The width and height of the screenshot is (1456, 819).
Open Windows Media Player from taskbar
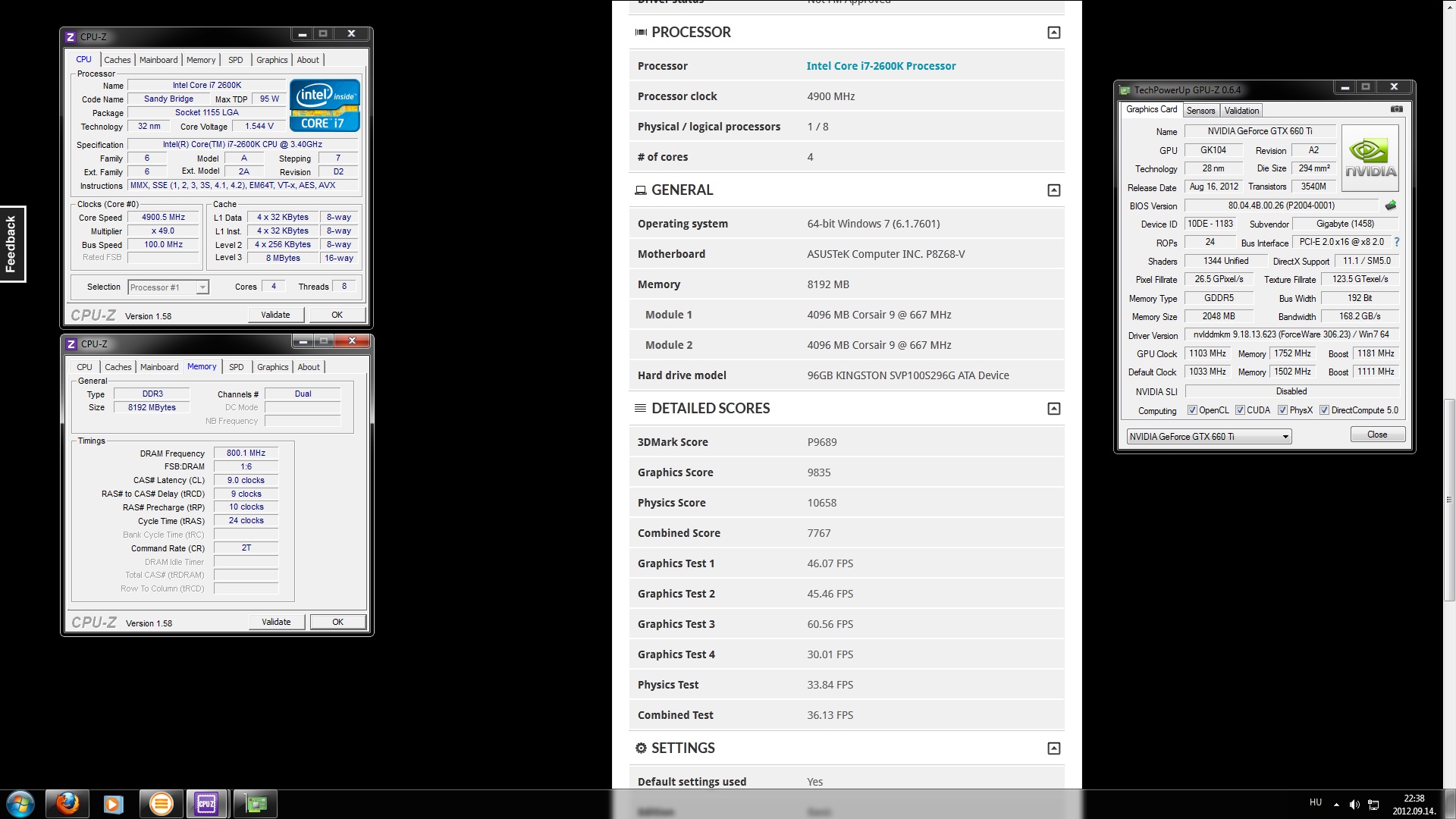[x=114, y=803]
